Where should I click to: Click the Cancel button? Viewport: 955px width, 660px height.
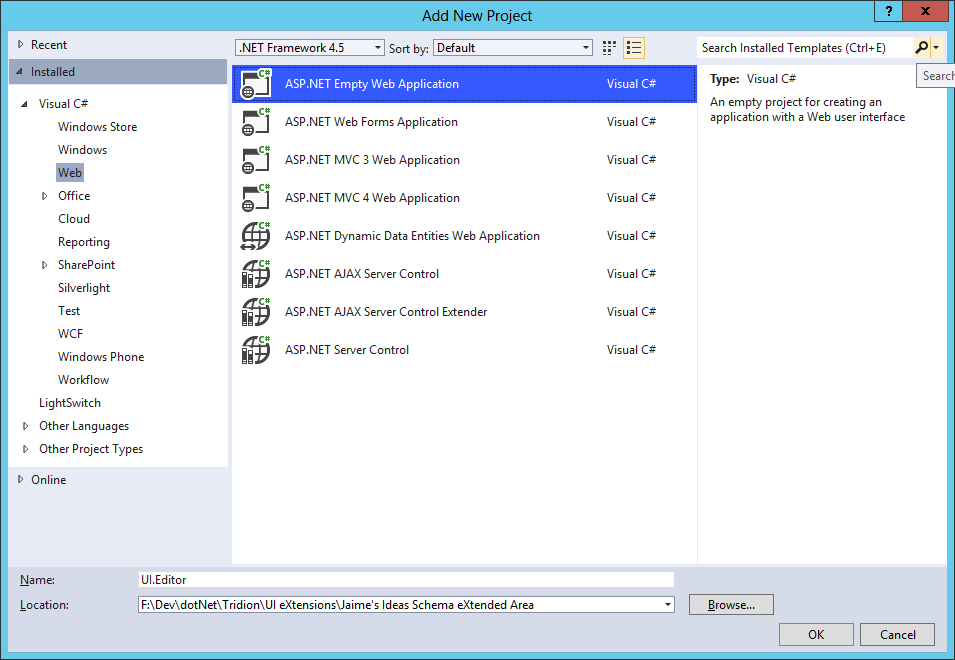point(897,634)
